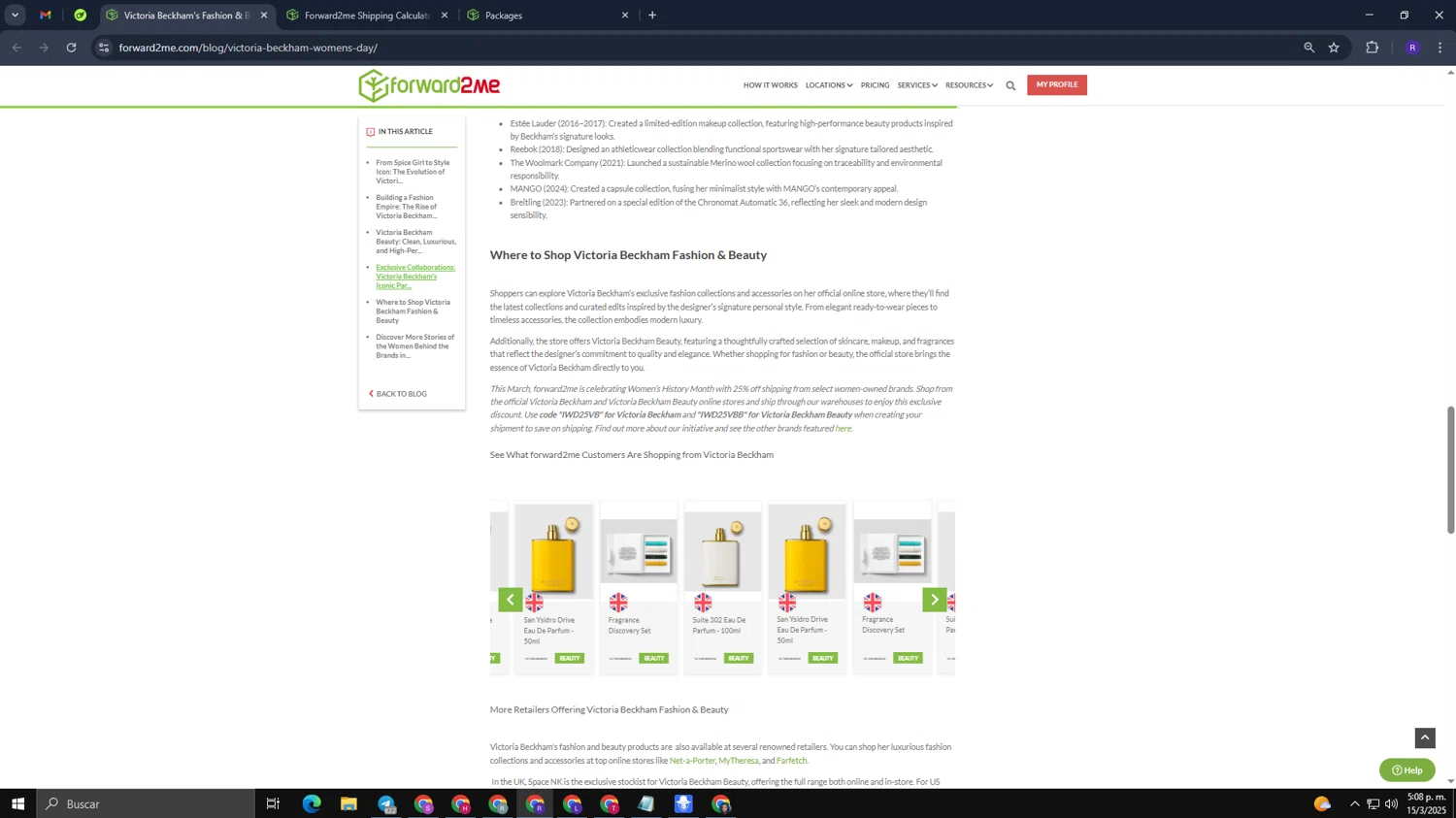The width and height of the screenshot is (1456, 818).
Task: Open the Pricing page
Action: pos(875,85)
